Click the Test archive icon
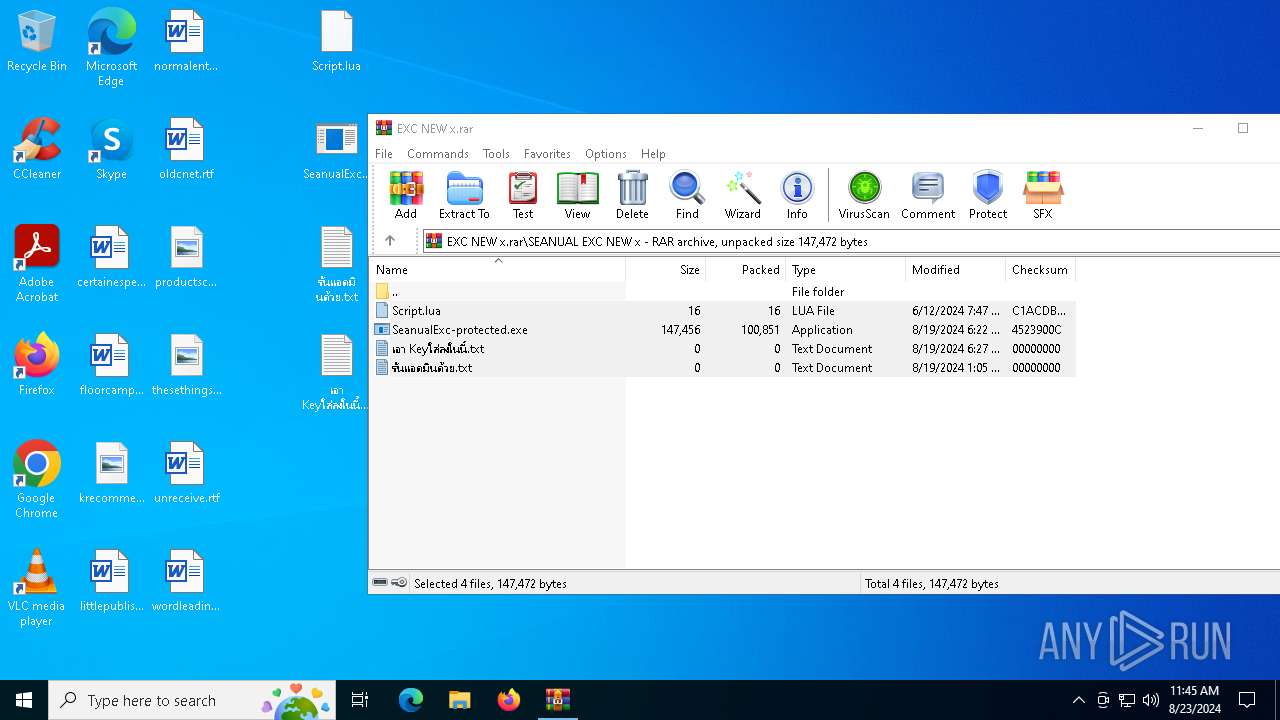 click(x=523, y=195)
